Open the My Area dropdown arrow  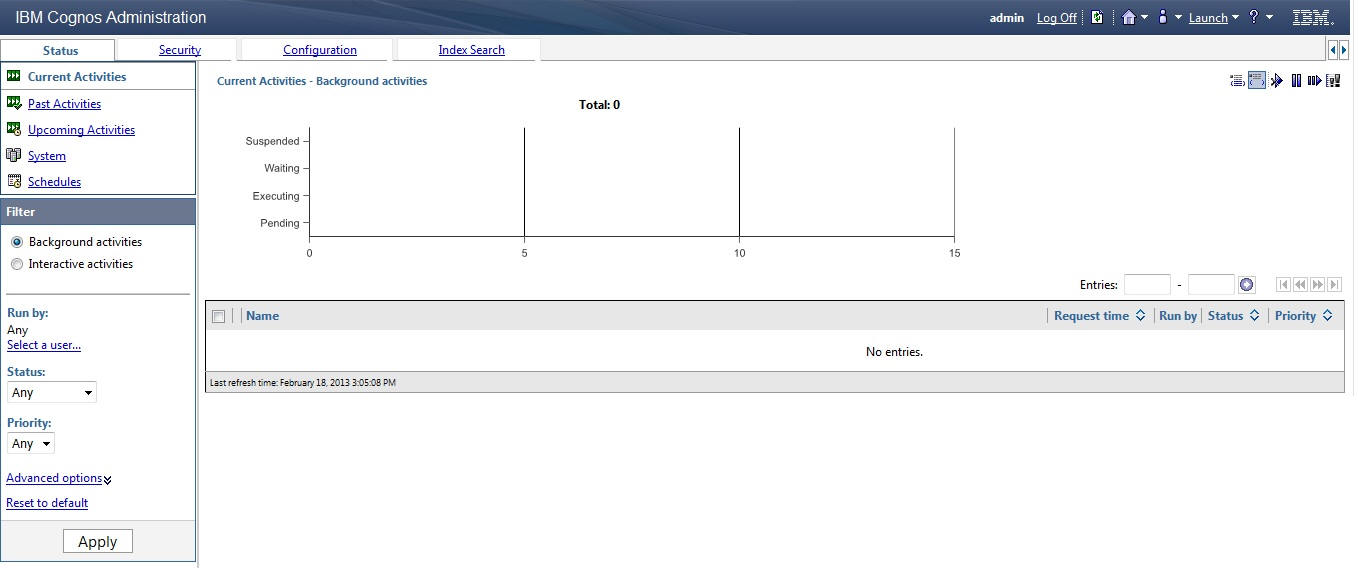1178,18
